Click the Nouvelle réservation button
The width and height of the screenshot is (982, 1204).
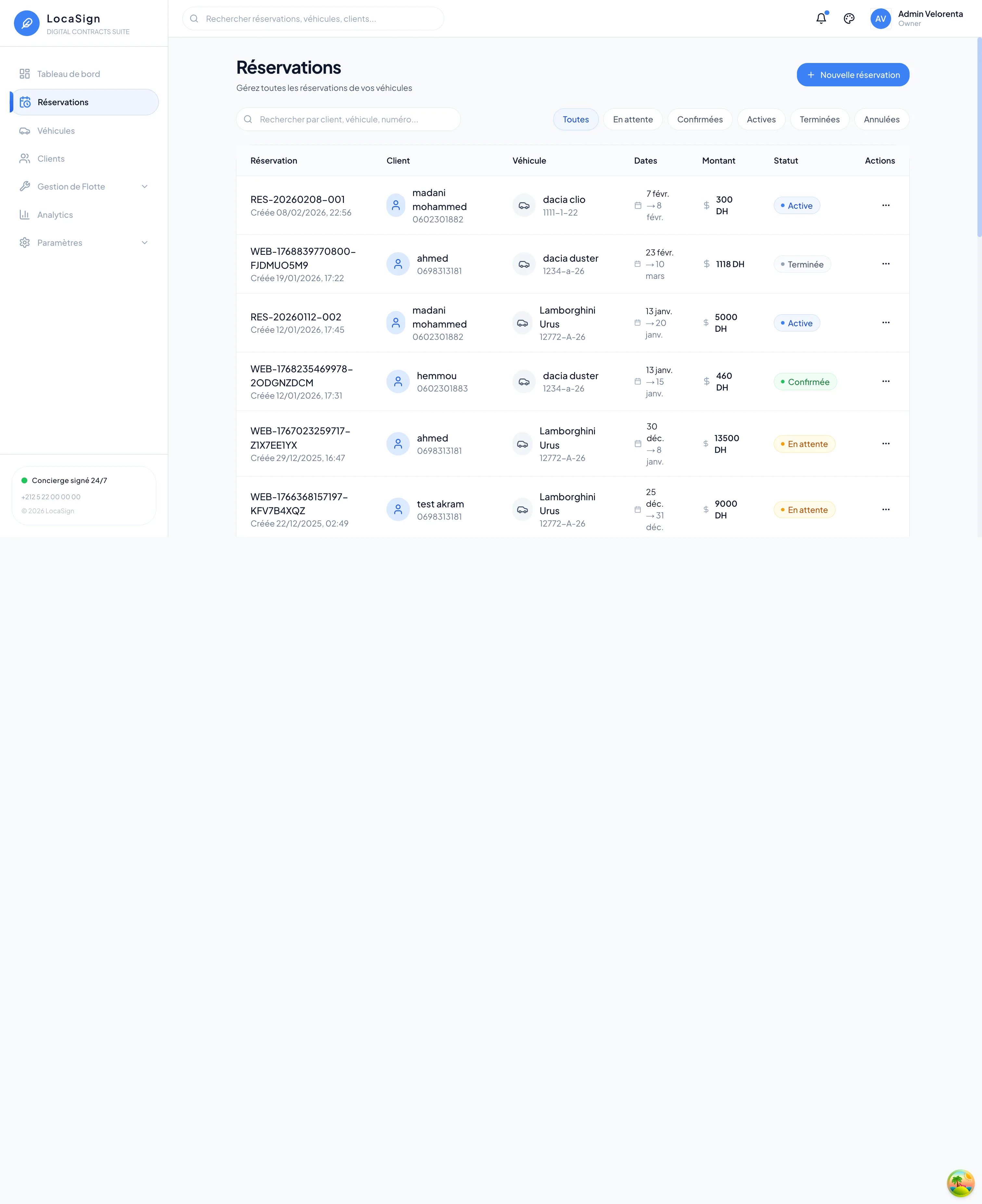pos(852,75)
